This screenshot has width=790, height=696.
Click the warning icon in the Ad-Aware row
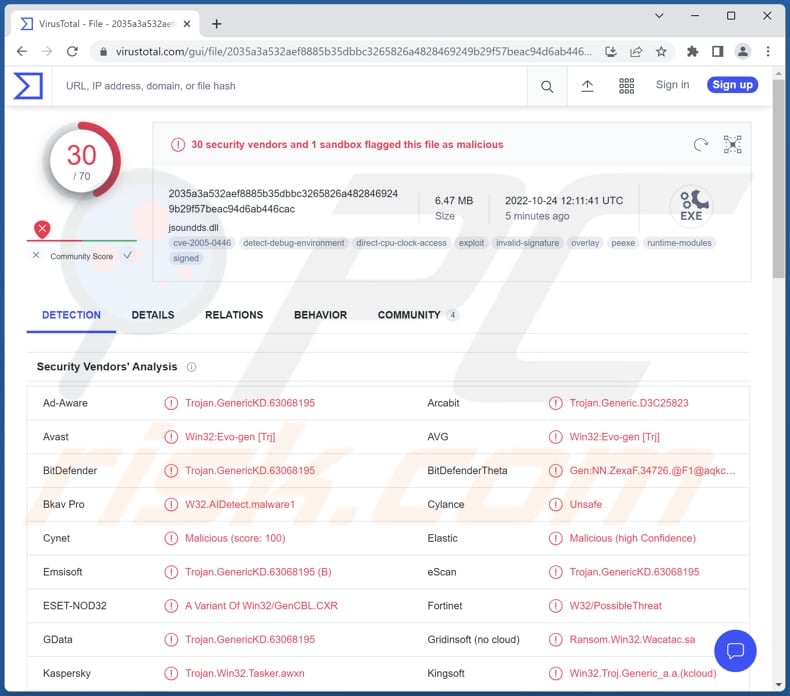click(x=171, y=403)
